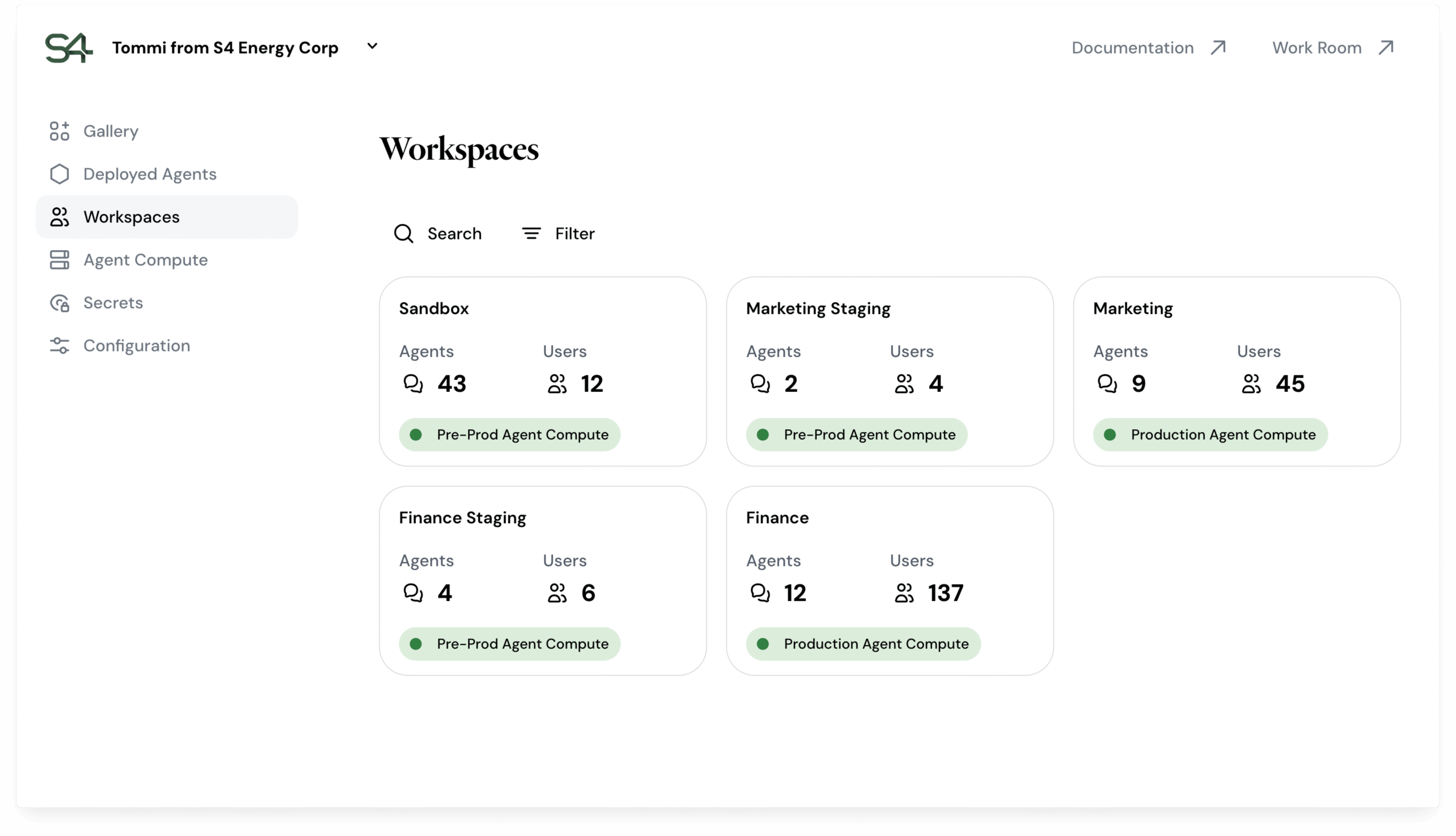Open the Filter options
The height and width of the screenshot is (836, 1456).
557,234
